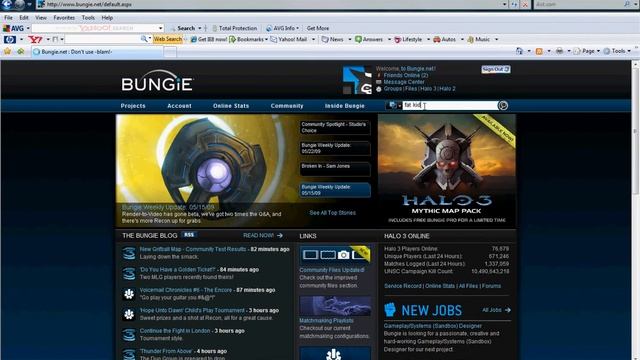Click the Matchmaking Playlists thumbnail
Viewport: 640px width, 360px height.
[335, 306]
